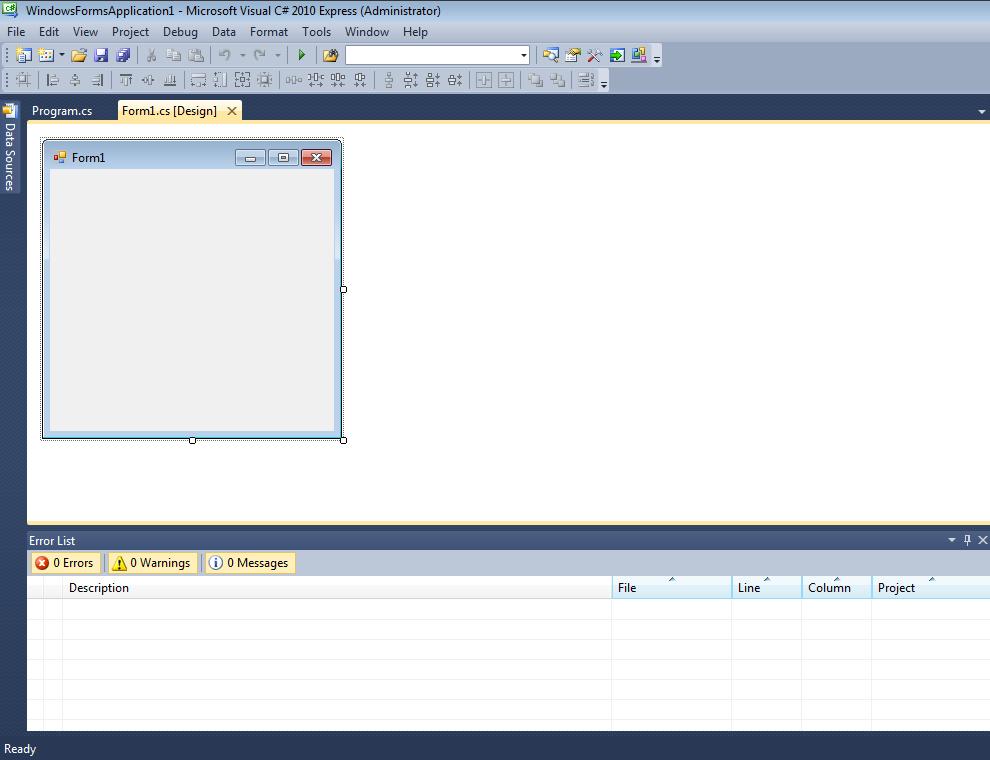The image size is (990, 760).
Task: Click the Align Middles layout icon
Action: (x=148, y=80)
